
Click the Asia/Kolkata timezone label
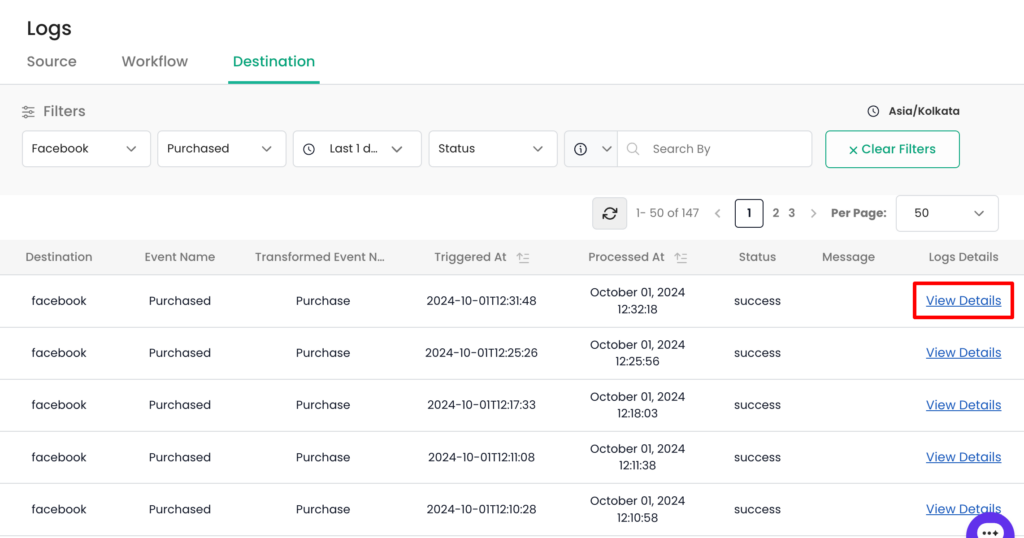(924, 111)
